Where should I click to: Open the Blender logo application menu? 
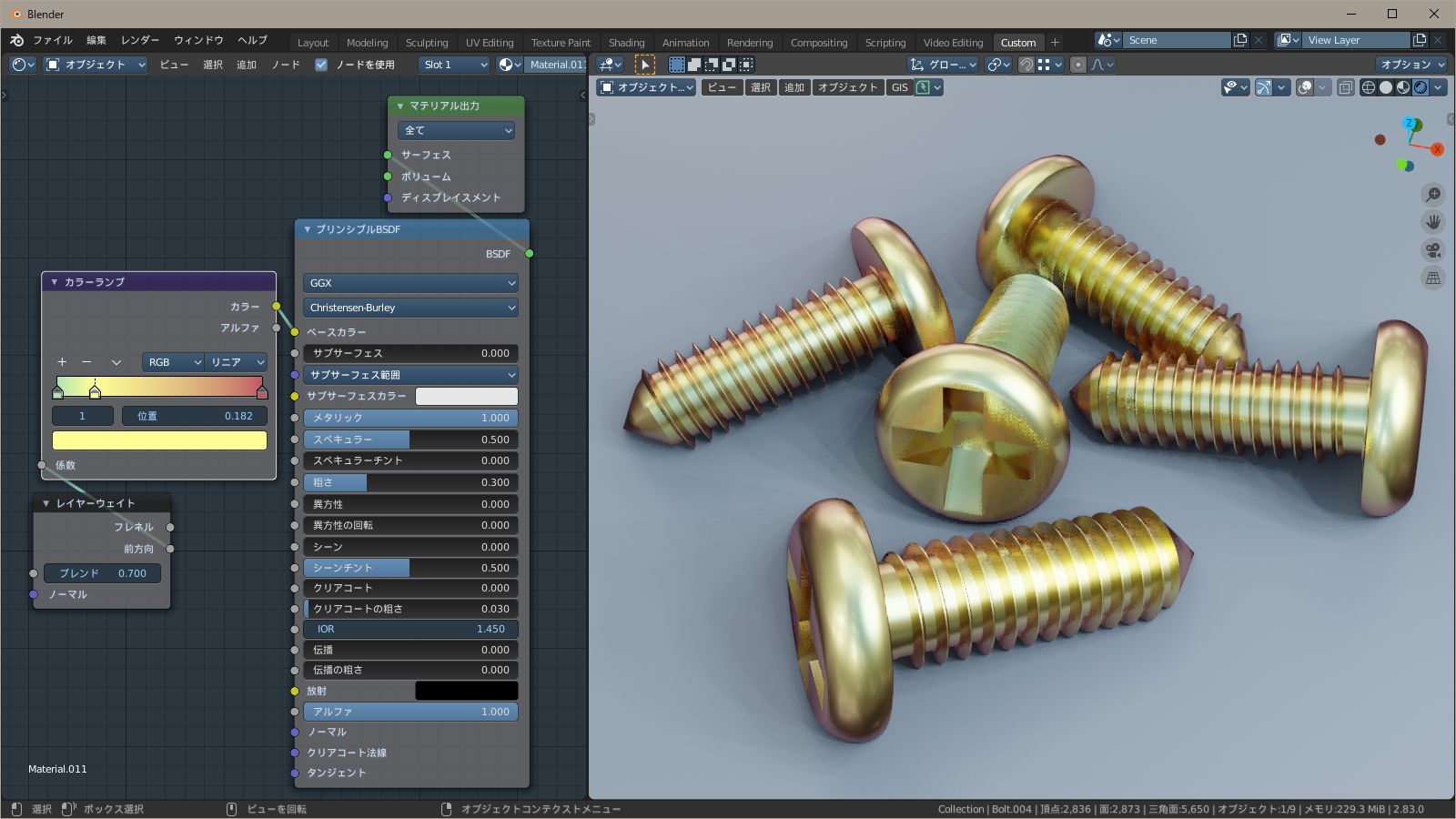pos(16,40)
